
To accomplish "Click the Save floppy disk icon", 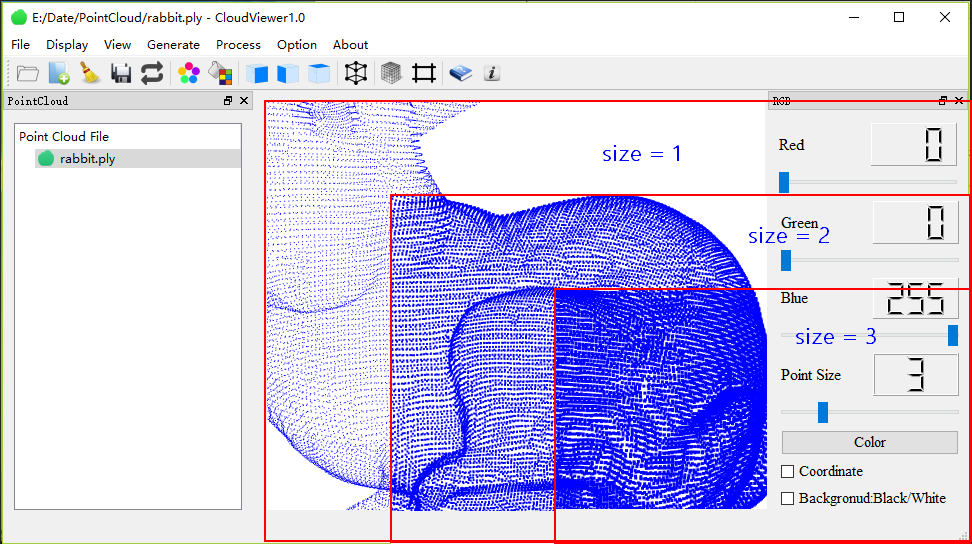I will (x=121, y=73).
